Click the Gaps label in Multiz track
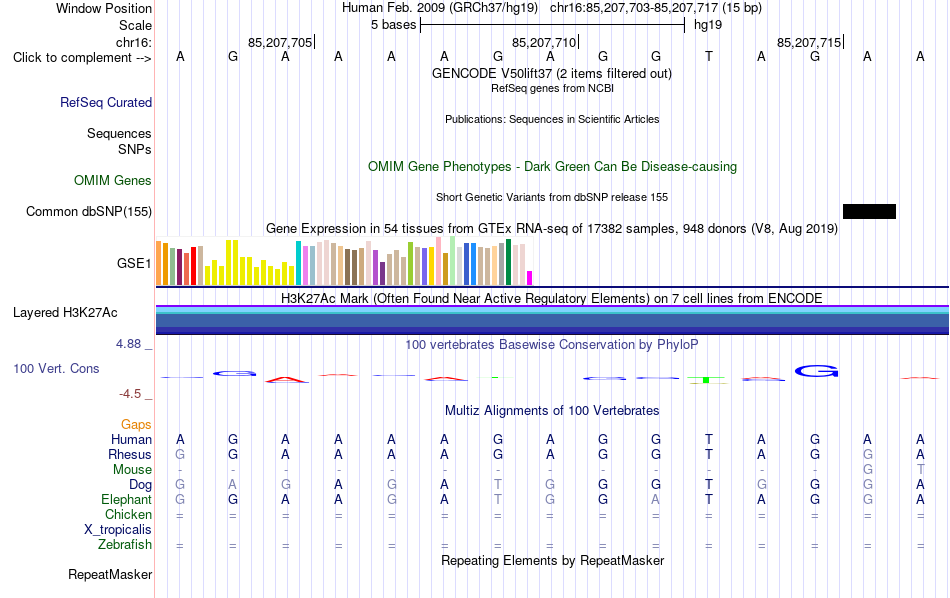 click(x=136, y=424)
